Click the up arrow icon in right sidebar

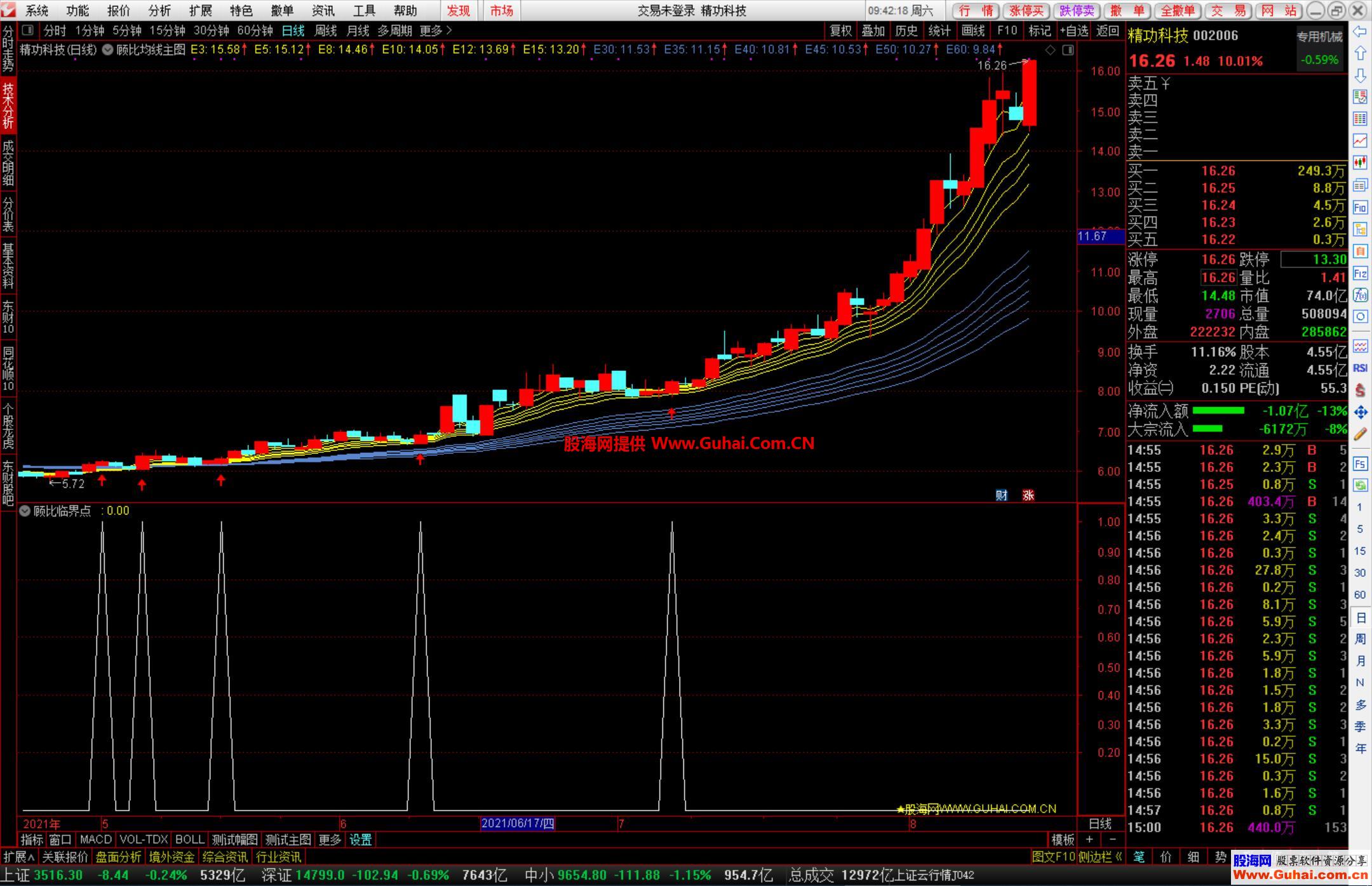(x=1360, y=53)
